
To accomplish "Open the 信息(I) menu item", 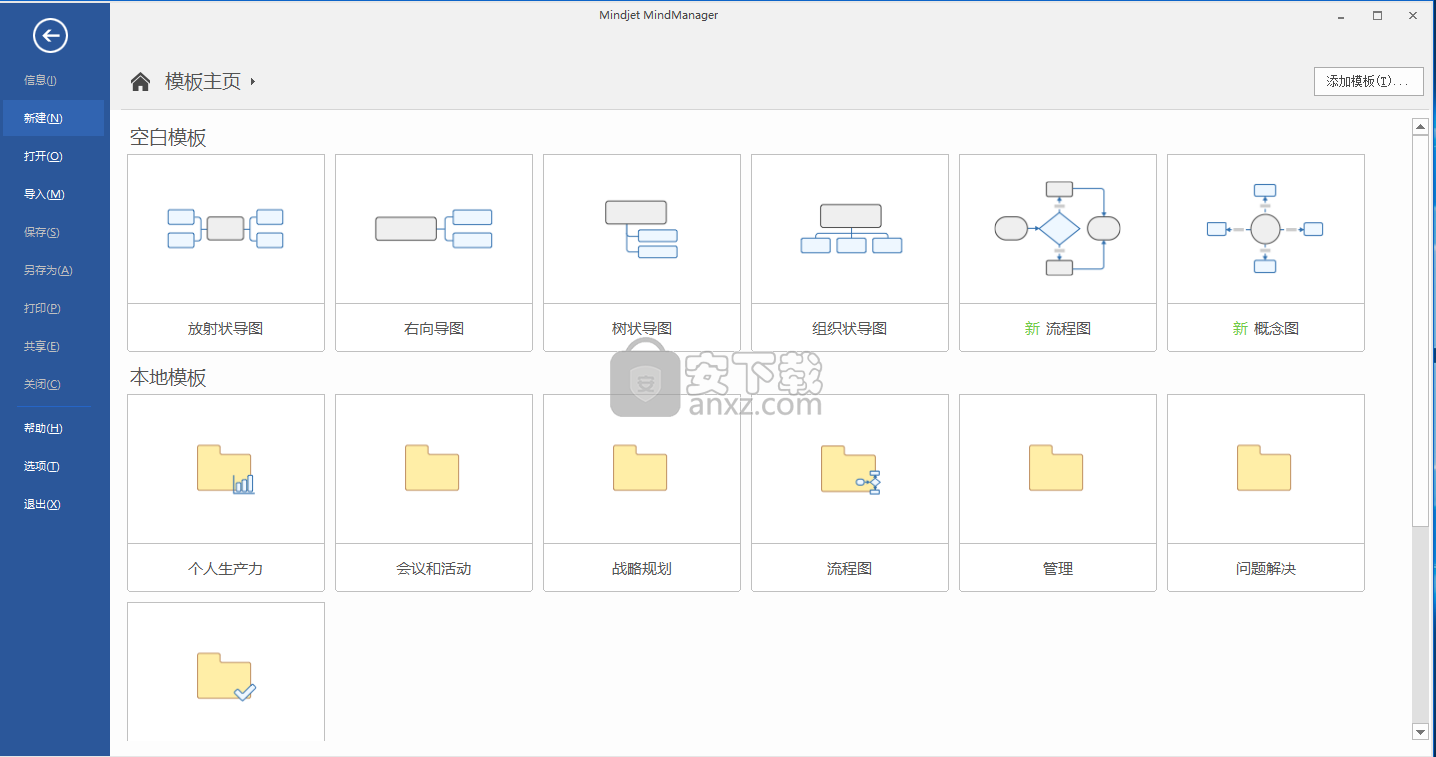I will pyautogui.click(x=54, y=80).
